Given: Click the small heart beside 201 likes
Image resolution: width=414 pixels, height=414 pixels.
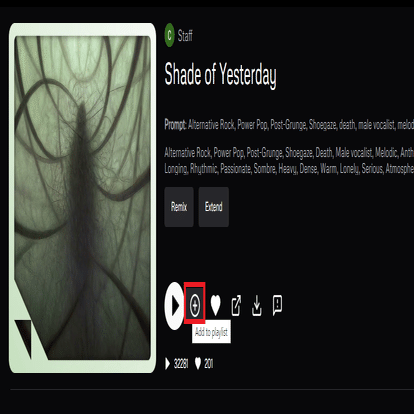Looking at the screenshot, I should (198, 364).
